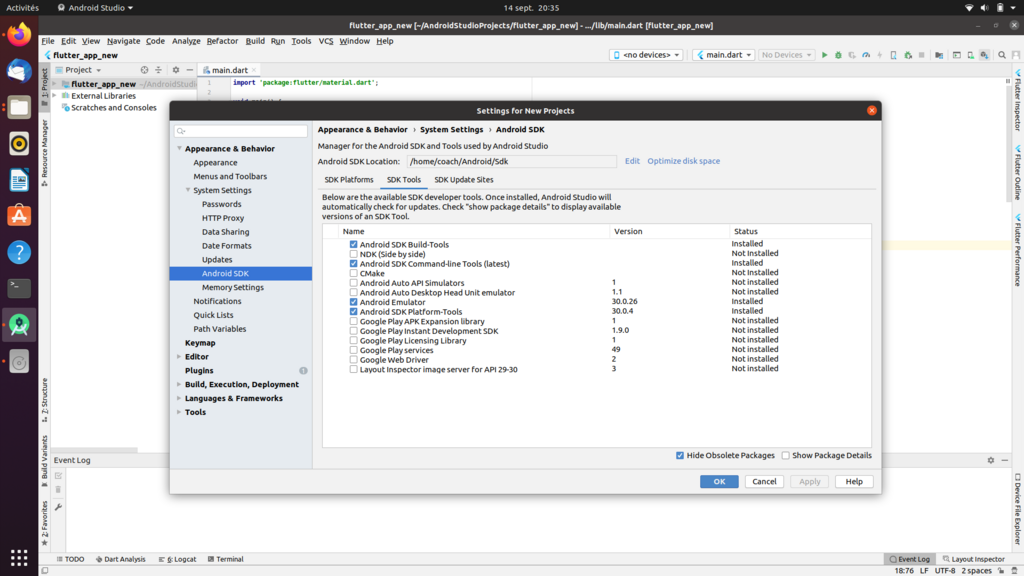Open the main.dart run configuration dropdown

[x=724, y=55]
